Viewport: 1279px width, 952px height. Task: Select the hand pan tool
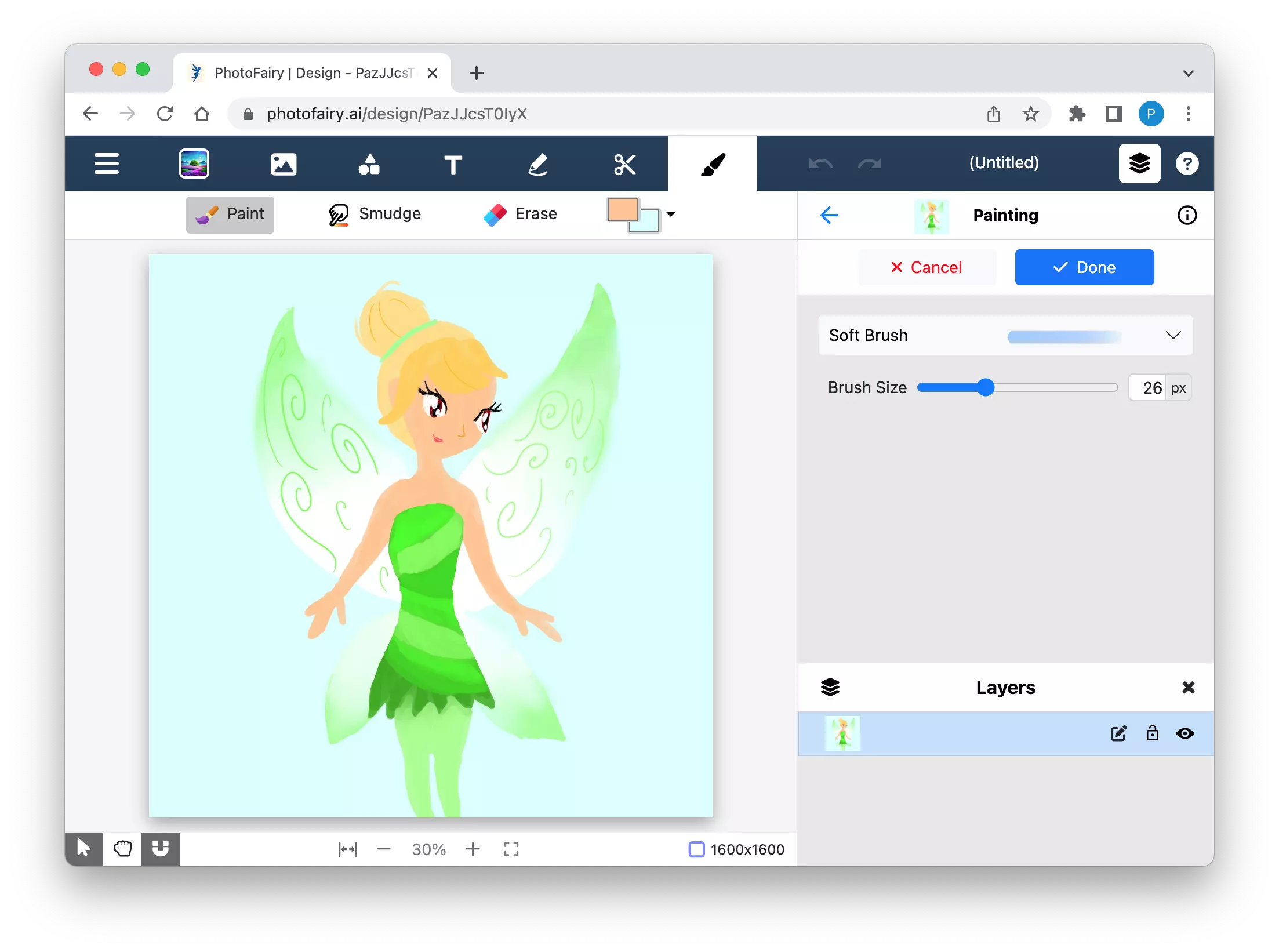(122, 849)
